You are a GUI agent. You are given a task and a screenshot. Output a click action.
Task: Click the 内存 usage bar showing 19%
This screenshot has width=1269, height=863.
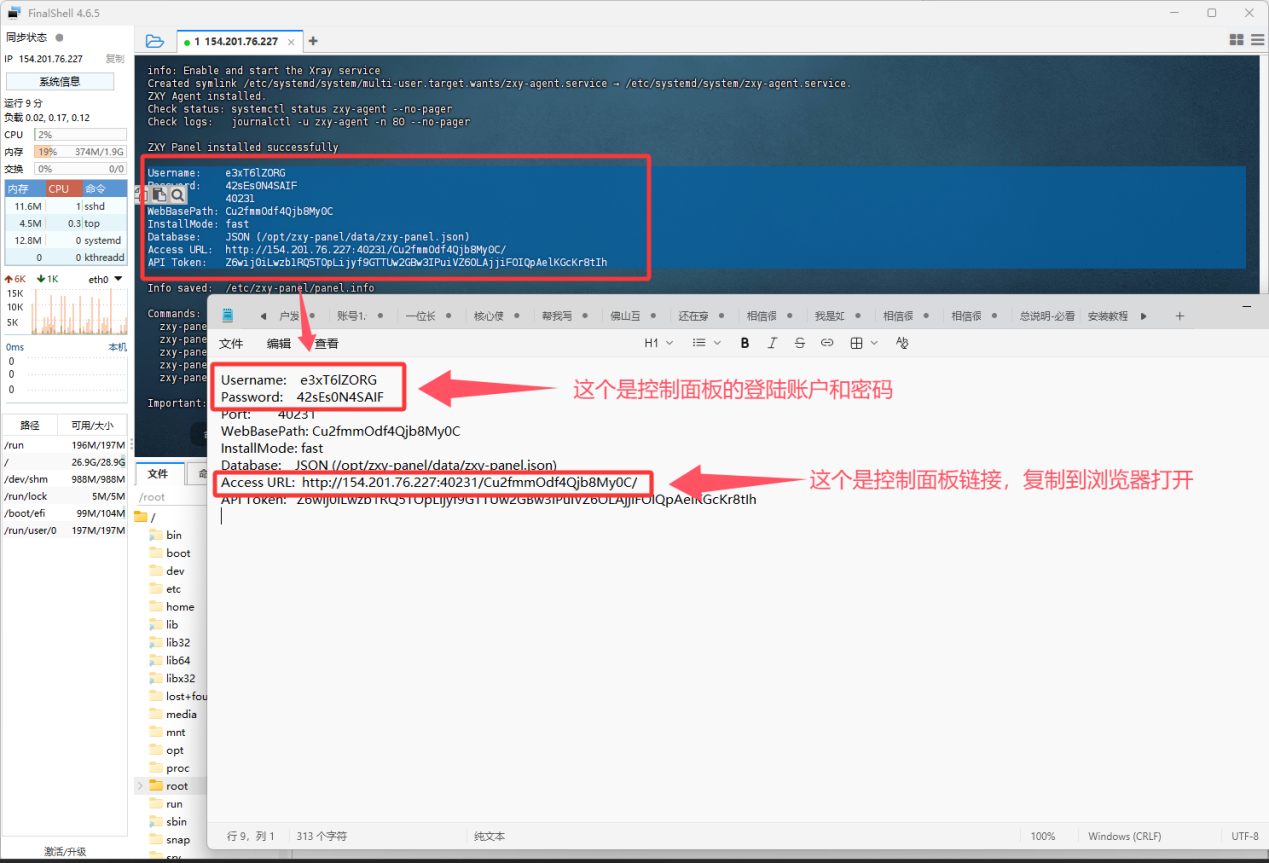click(80, 151)
